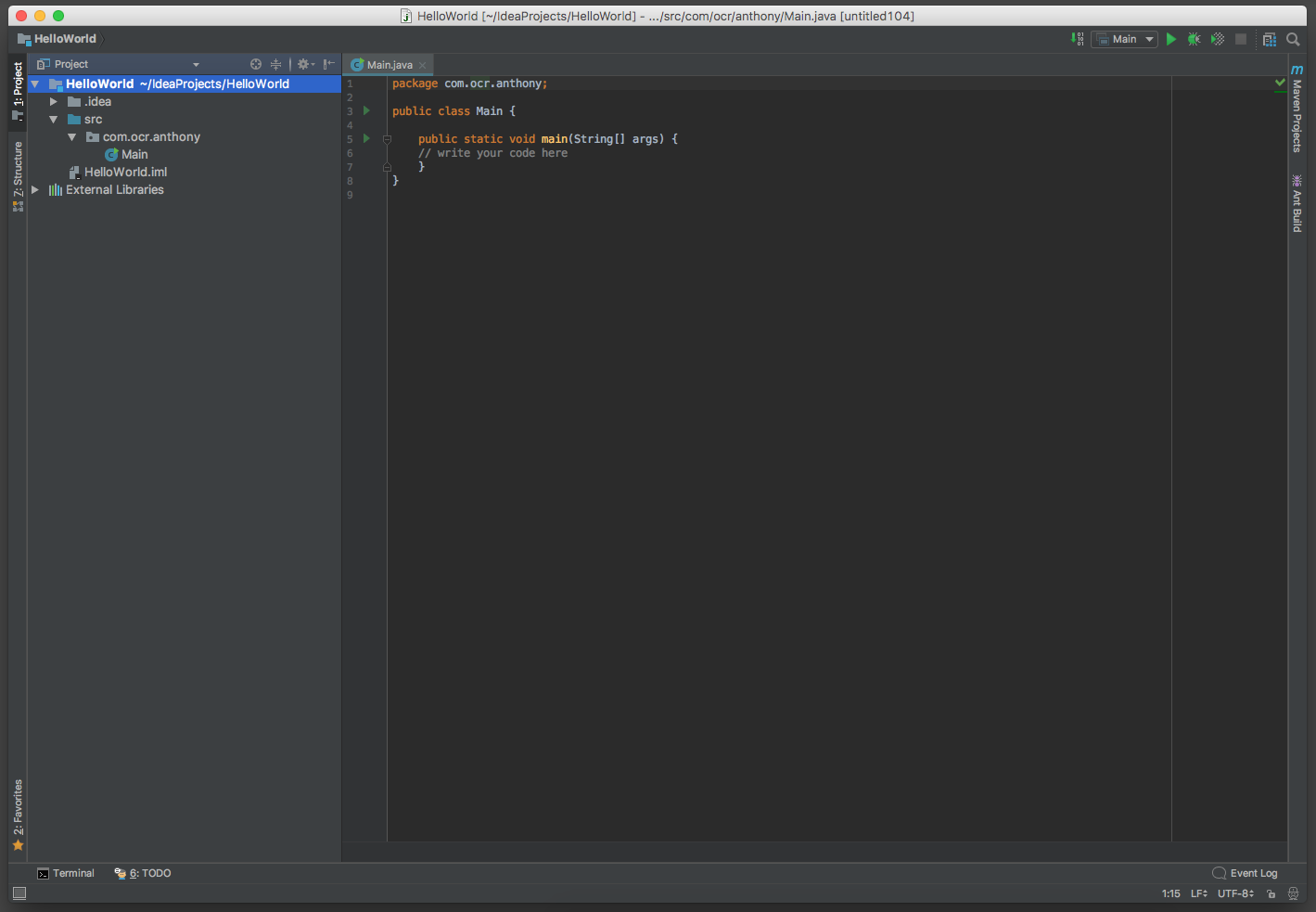Click the Main class file icon in tree

[111, 154]
